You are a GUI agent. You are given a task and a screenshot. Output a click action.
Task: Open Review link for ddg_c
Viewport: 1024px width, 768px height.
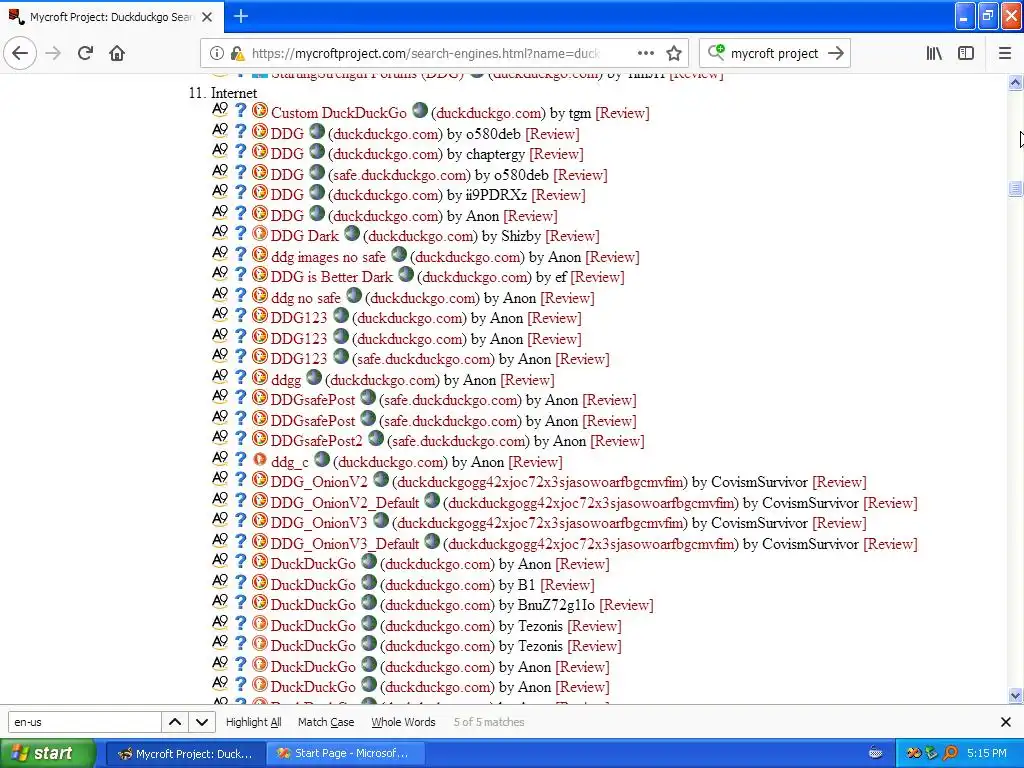point(536,462)
